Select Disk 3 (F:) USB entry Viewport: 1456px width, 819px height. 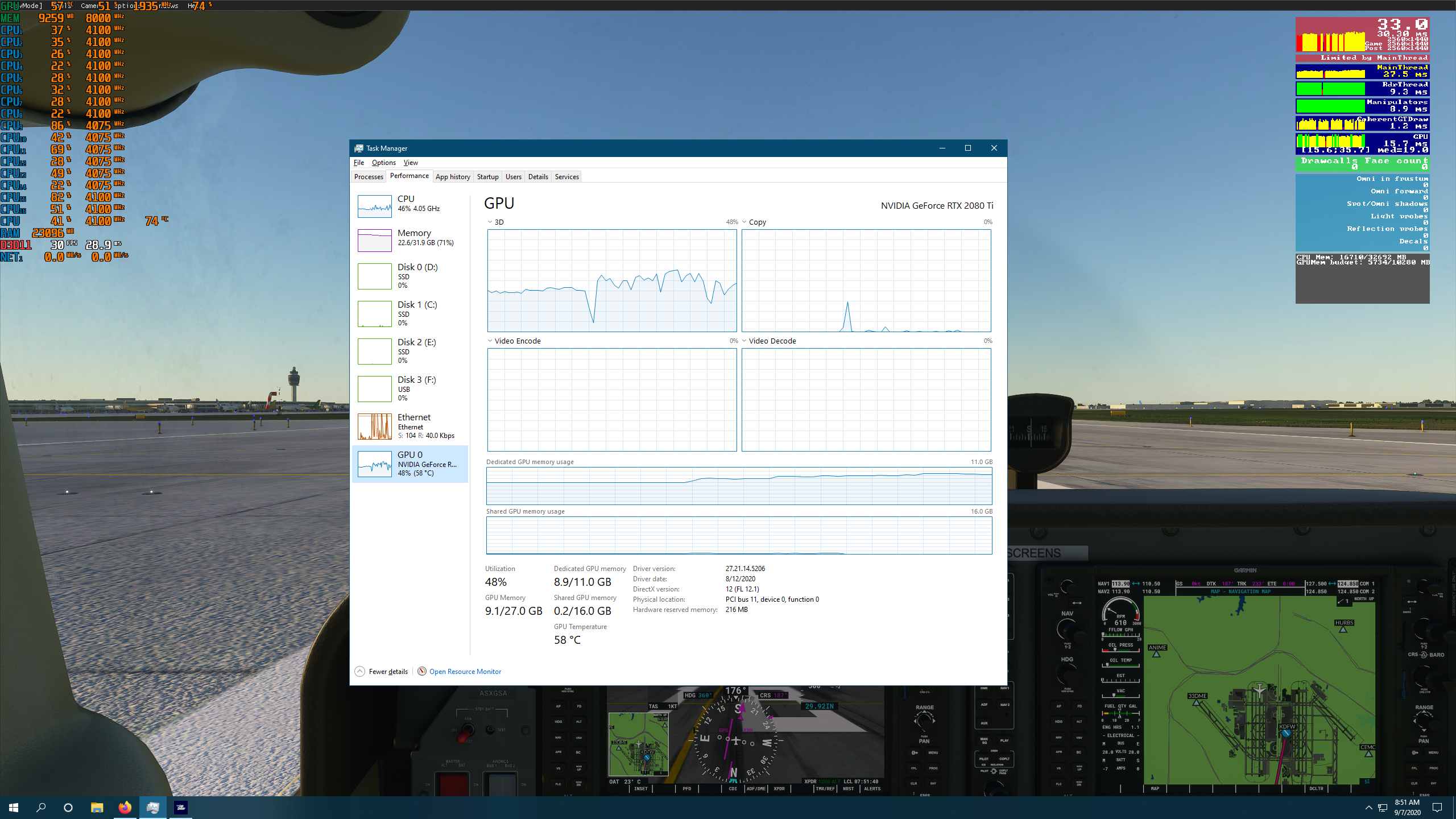(410, 388)
